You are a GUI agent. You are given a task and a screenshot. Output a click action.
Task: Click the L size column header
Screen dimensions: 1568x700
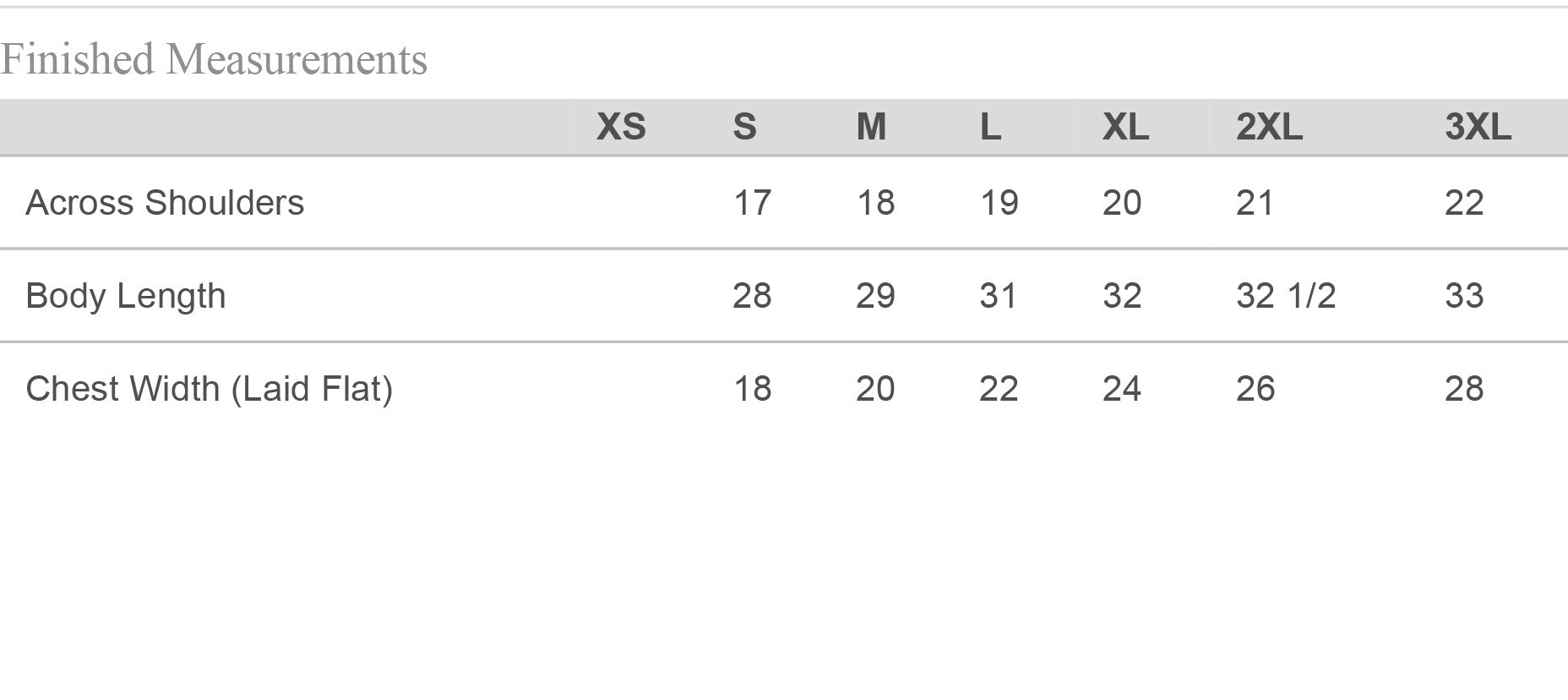(x=990, y=128)
